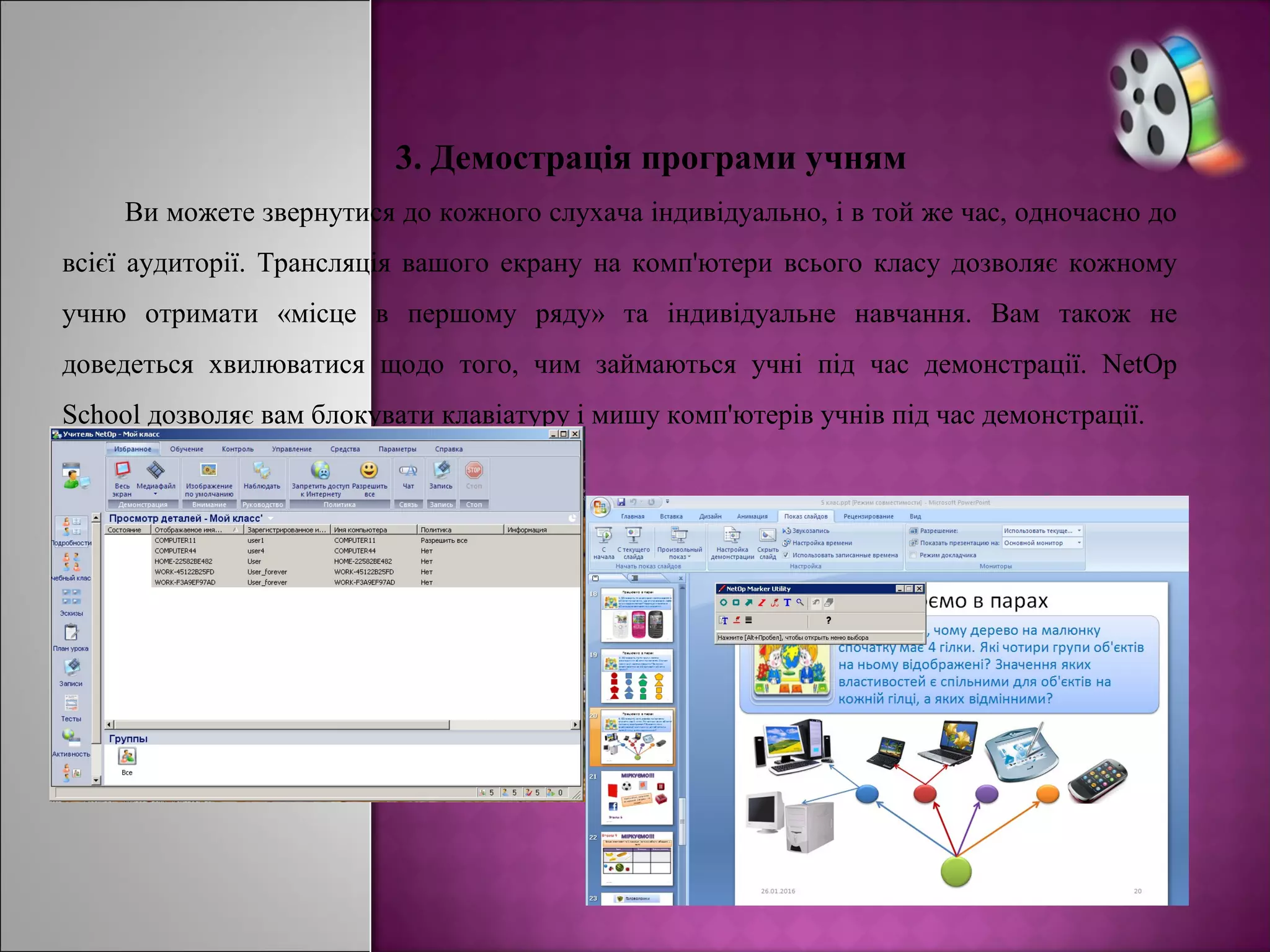Open the Разрешение dropdown list

(1079, 531)
